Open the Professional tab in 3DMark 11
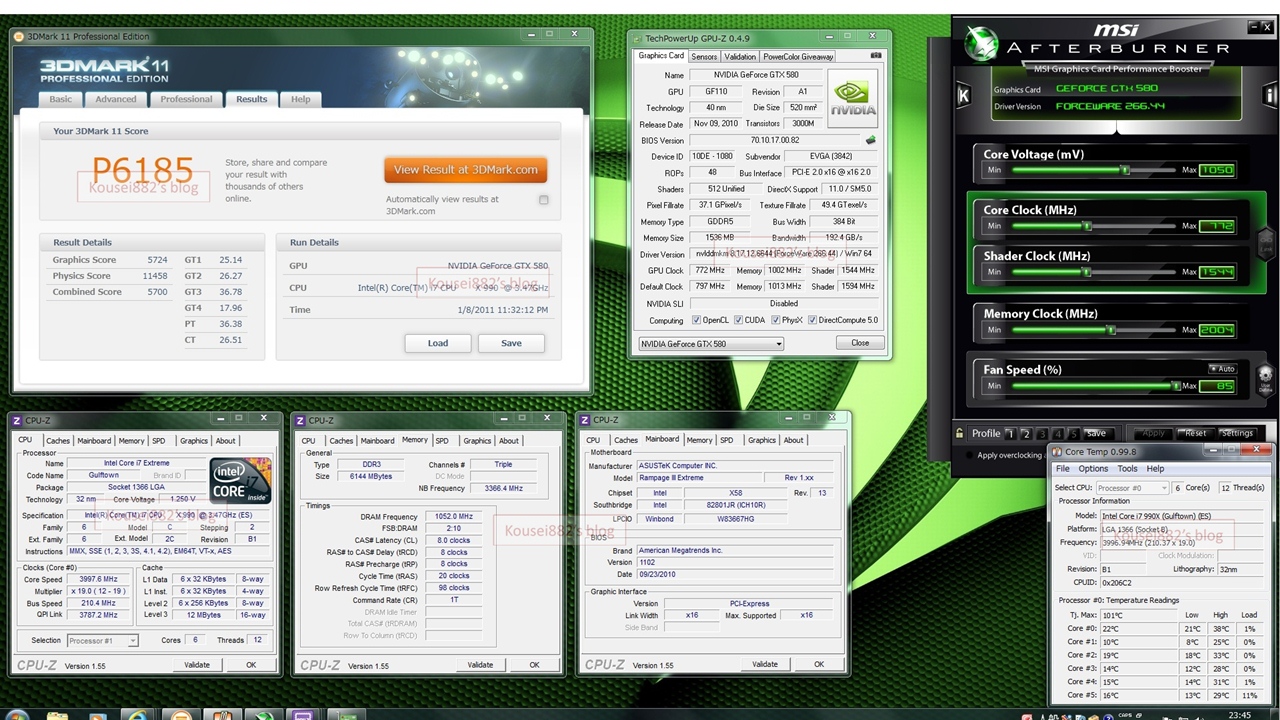The height and width of the screenshot is (720, 1280). pyautogui.click(x=186, y=99)
